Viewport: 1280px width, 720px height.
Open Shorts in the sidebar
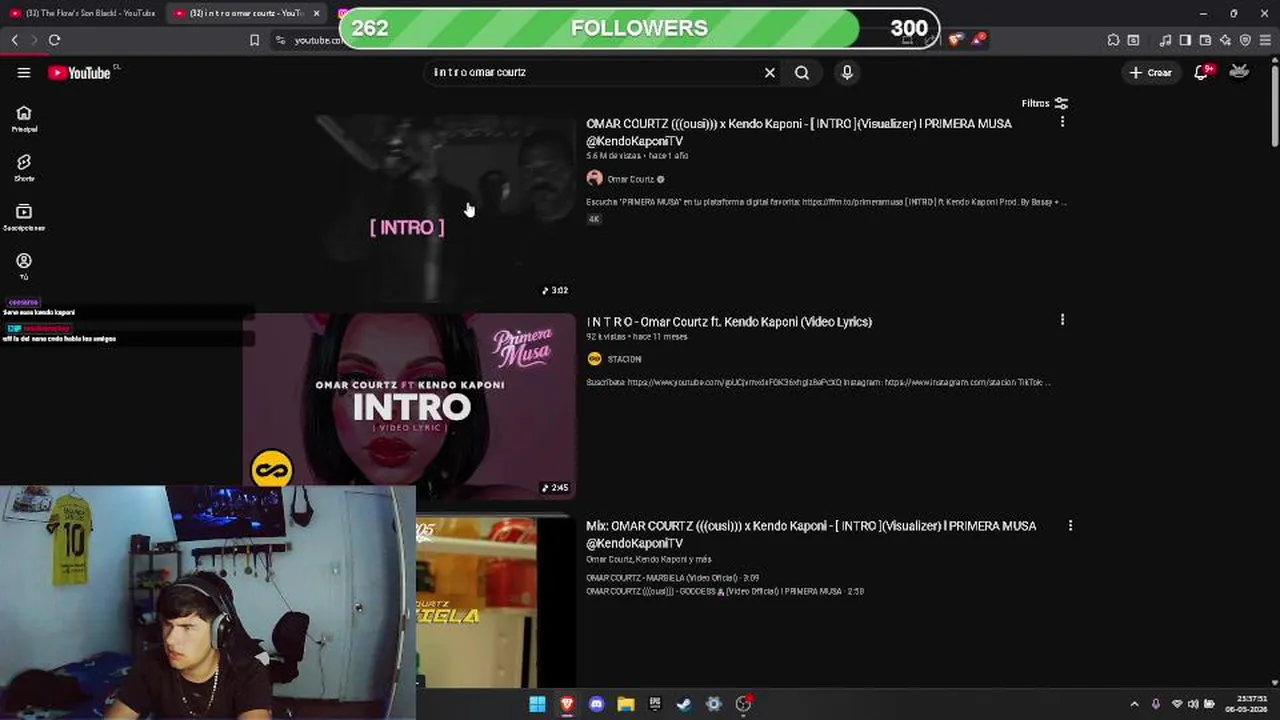pos(24,168)
